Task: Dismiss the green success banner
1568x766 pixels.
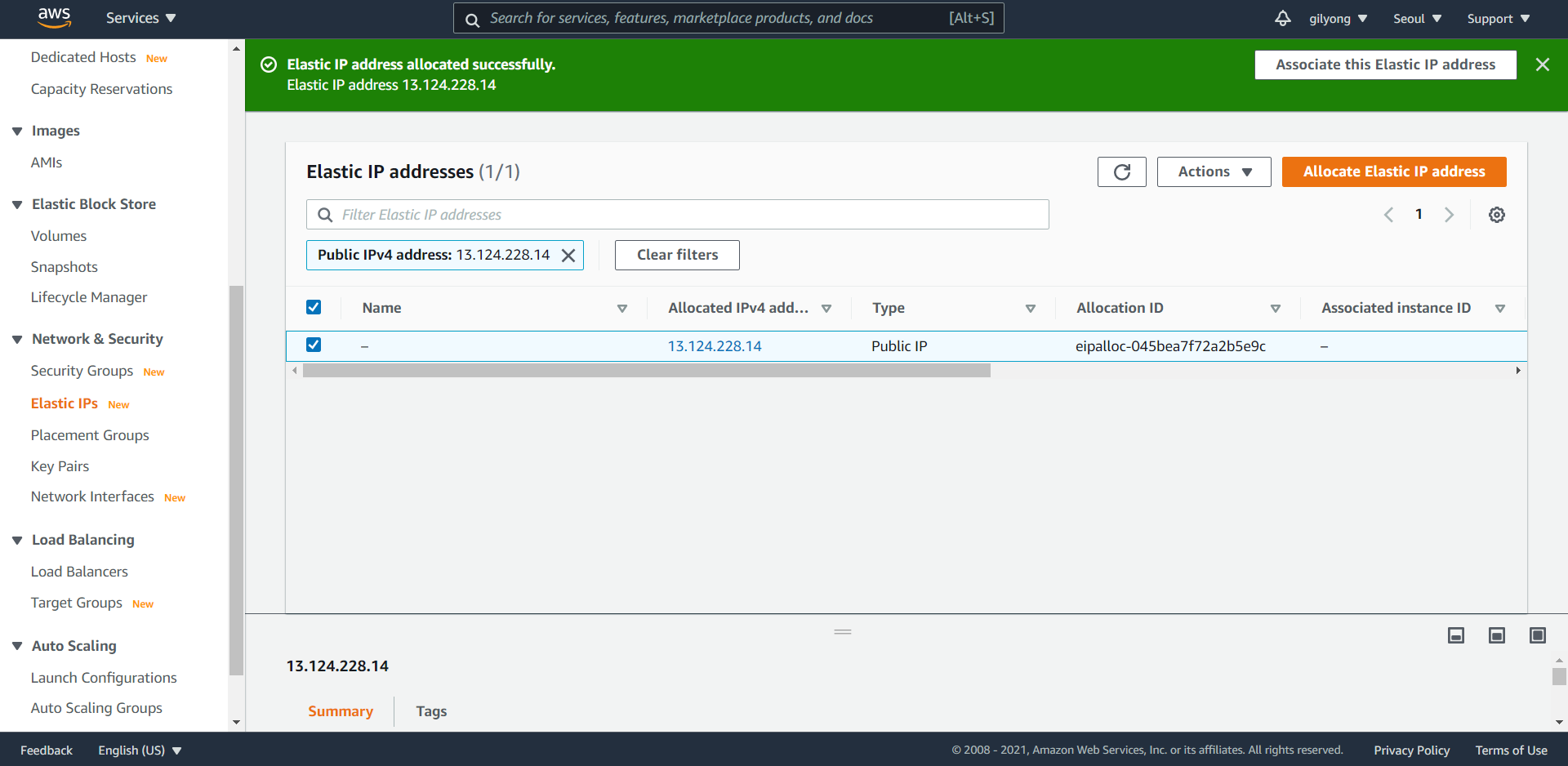Action: tap(1543, 65)
